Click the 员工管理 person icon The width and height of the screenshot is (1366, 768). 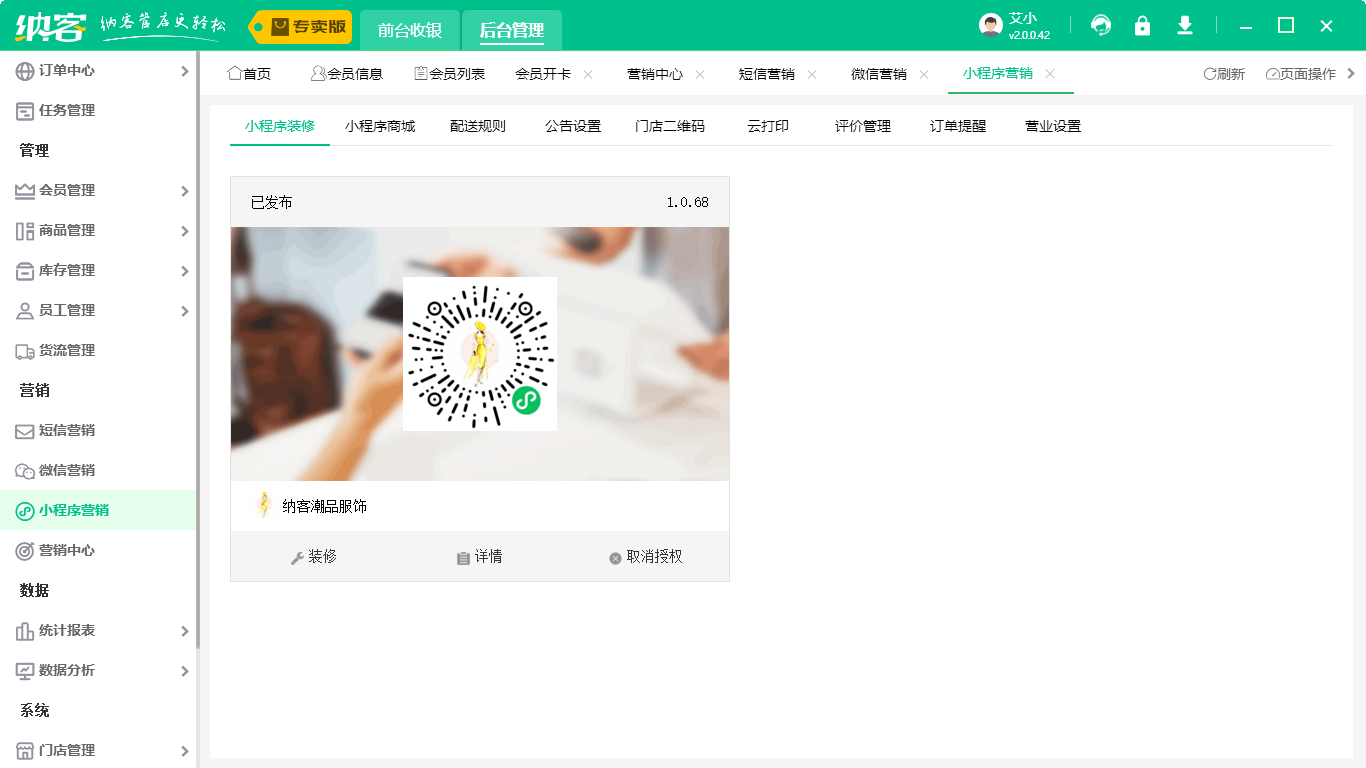[25, 311]
